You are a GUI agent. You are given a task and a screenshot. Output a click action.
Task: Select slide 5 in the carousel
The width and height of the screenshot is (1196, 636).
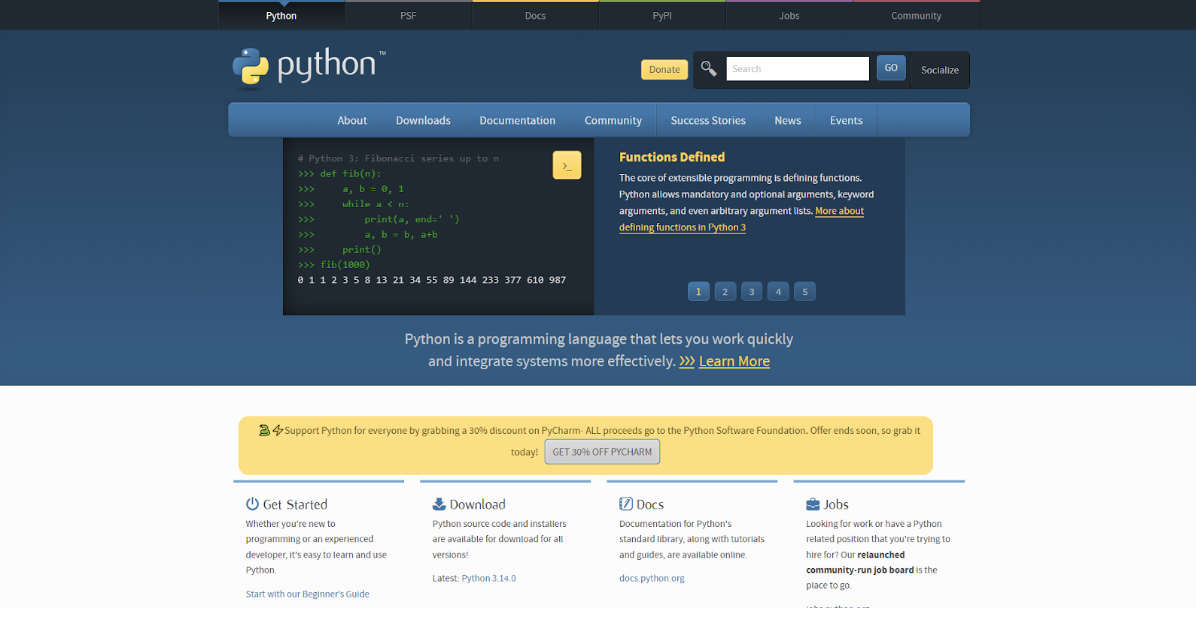coord(804,292)
